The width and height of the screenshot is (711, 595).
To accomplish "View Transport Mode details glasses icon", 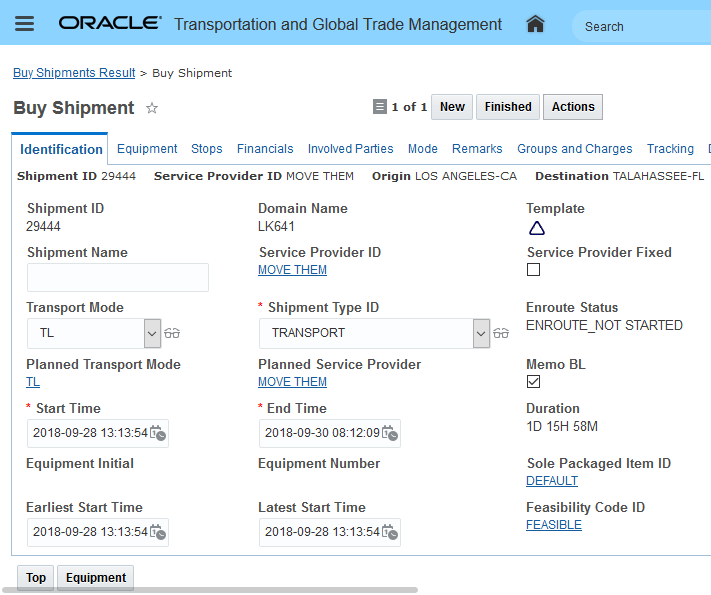I will click(172, 333).
